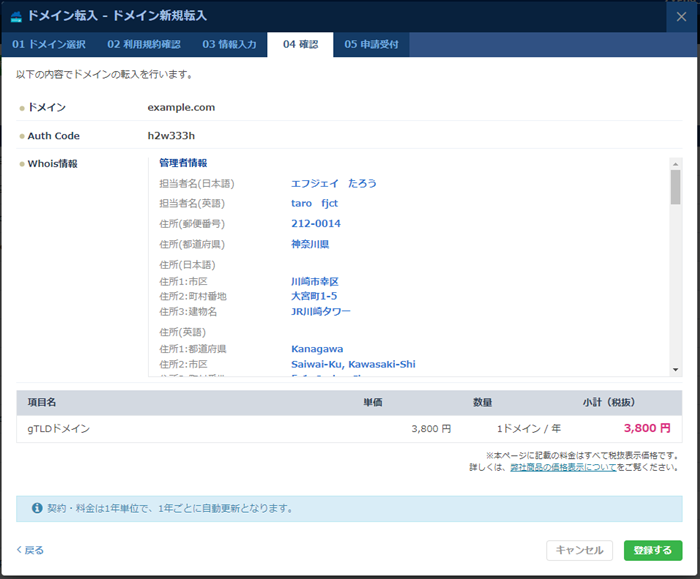The width and height of the screenshot is (700, 579).
Task: Click the 小計（税抜） column header
Action: tap(608, 402)
